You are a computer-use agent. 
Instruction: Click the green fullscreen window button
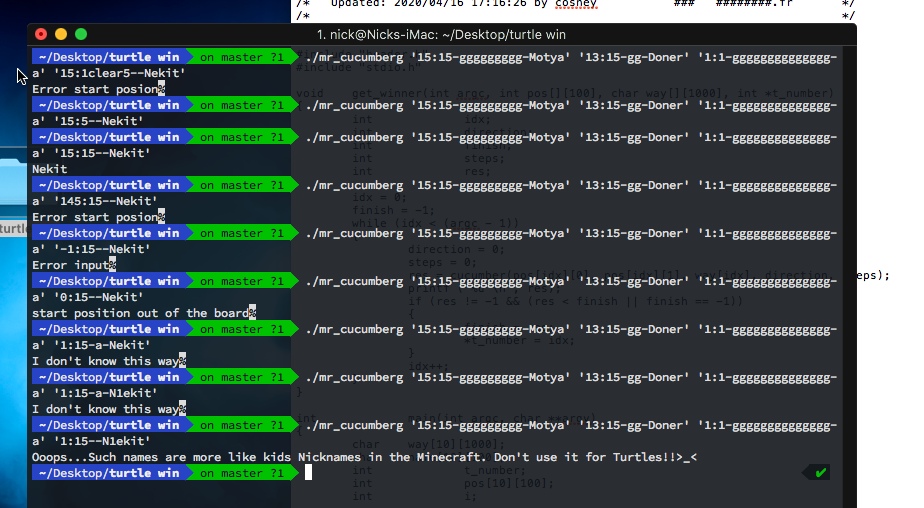[x=81, y=34]
